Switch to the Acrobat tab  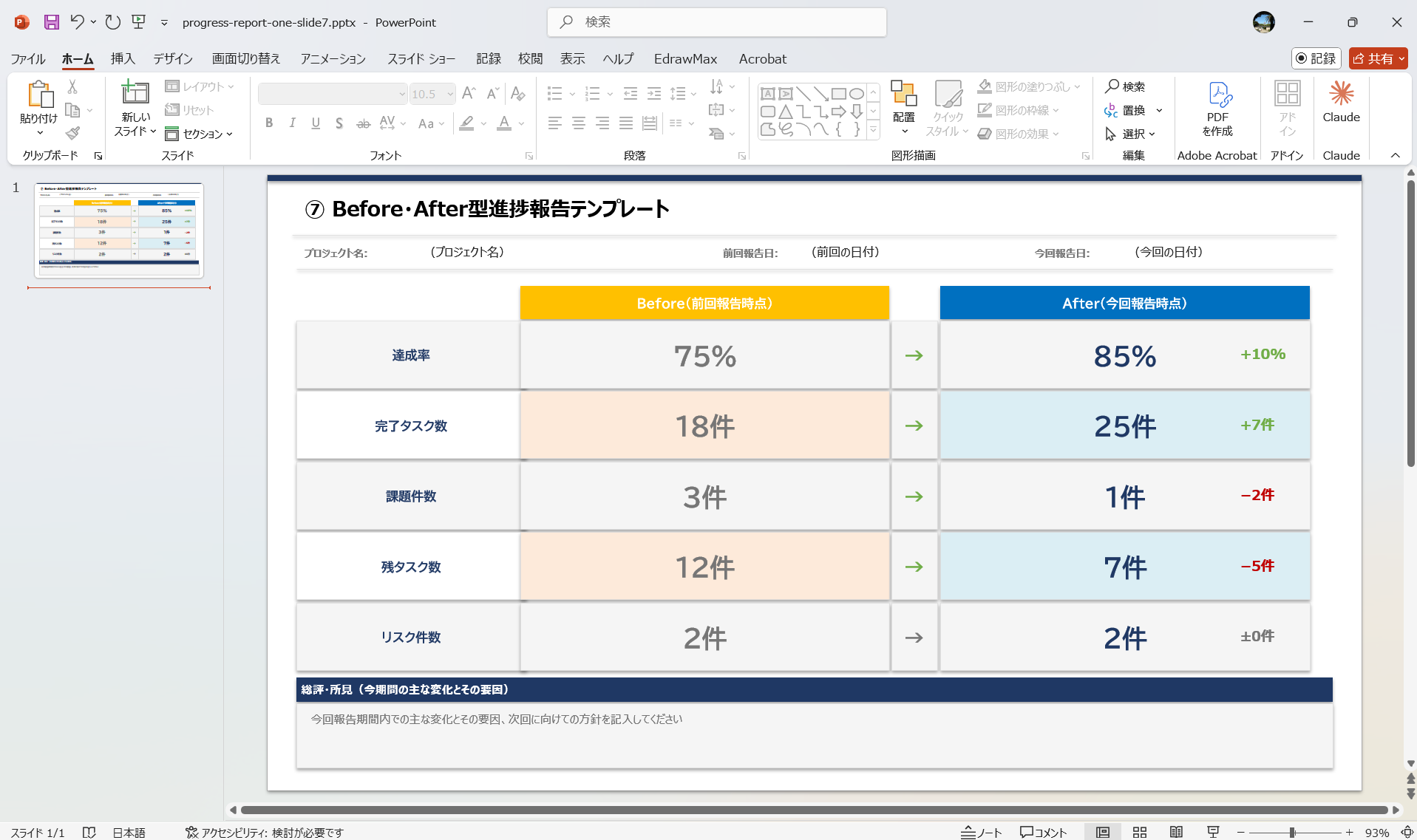point(763,58)
